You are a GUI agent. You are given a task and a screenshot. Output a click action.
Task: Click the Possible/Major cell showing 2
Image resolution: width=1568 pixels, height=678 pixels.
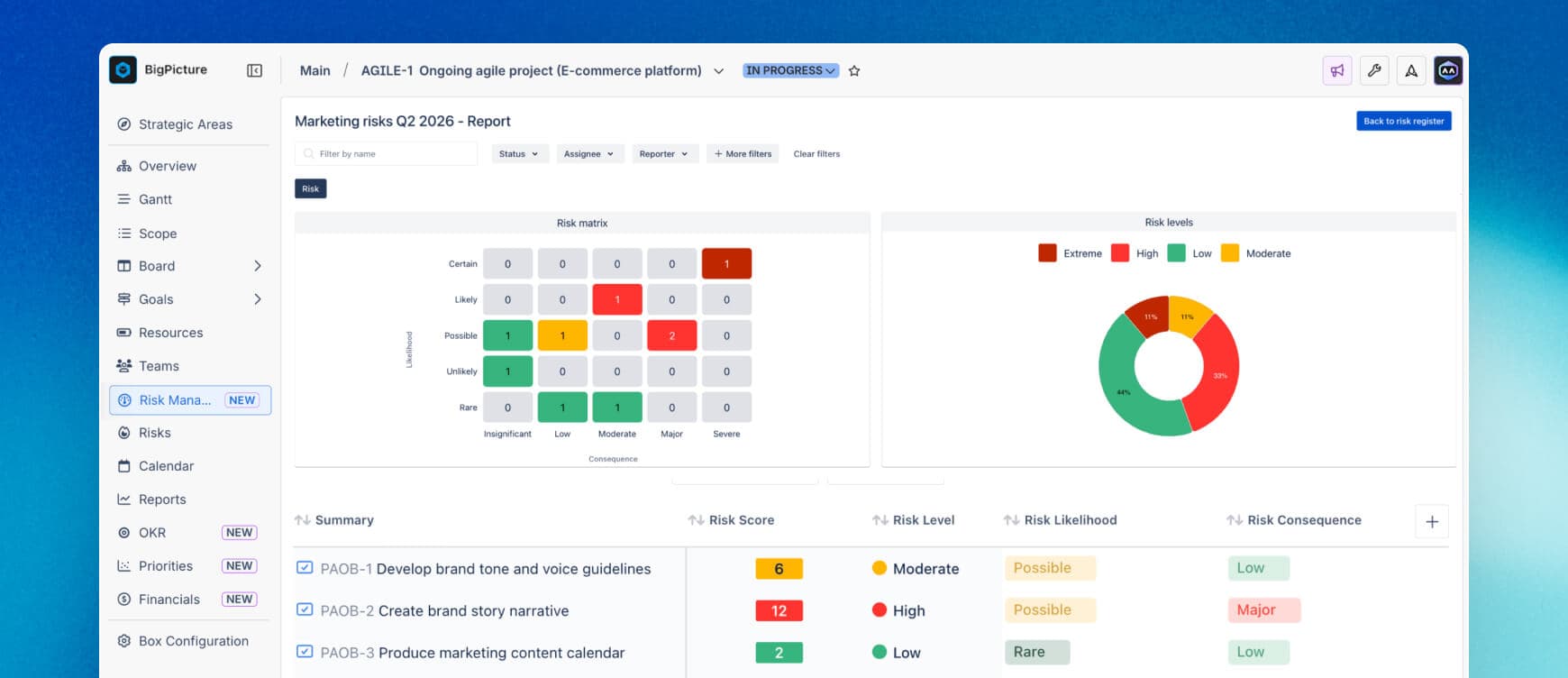(672, 335)
